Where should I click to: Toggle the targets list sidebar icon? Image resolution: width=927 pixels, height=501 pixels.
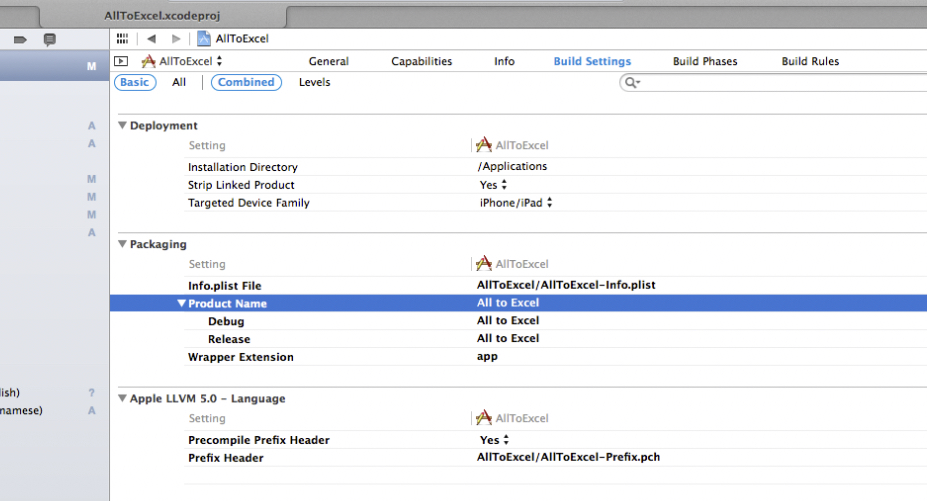coord(121,61)
